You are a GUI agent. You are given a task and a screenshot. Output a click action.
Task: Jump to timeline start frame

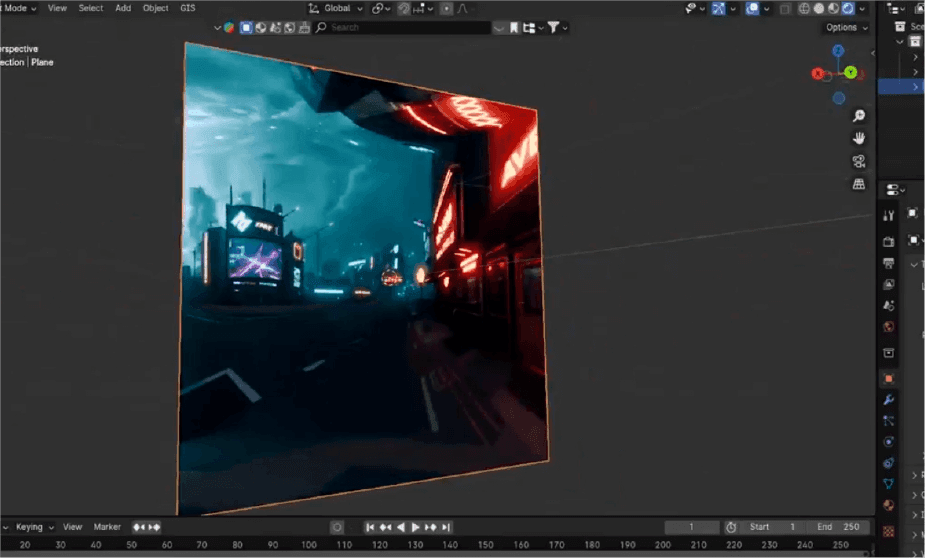coord(370,527)
